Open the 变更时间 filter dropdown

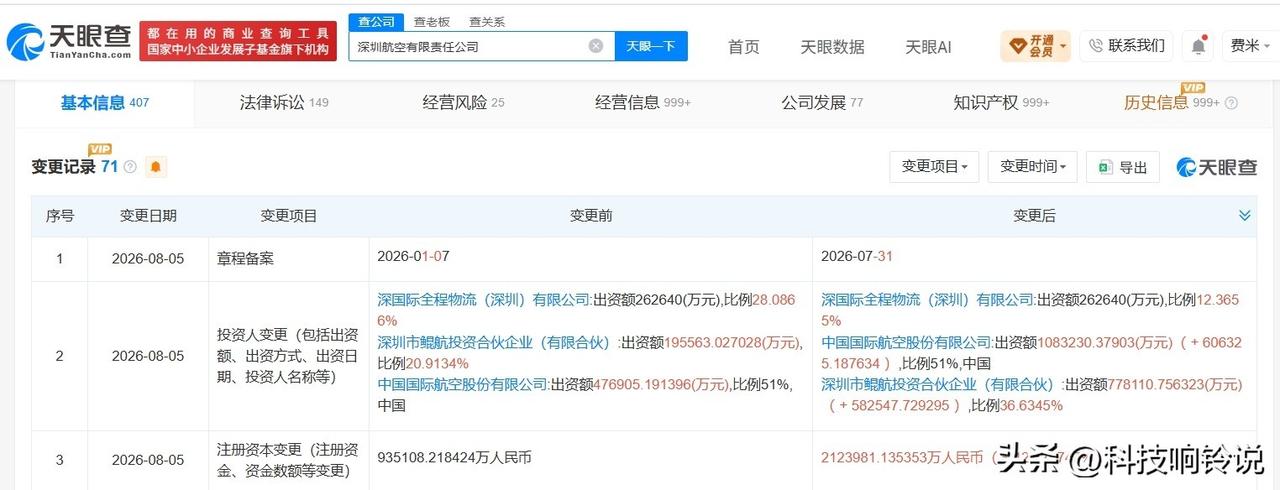coord(1032,167)
